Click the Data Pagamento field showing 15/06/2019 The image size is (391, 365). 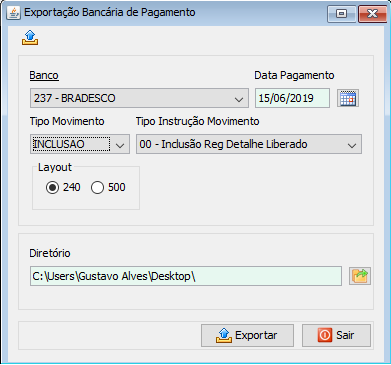click(292, 98)
